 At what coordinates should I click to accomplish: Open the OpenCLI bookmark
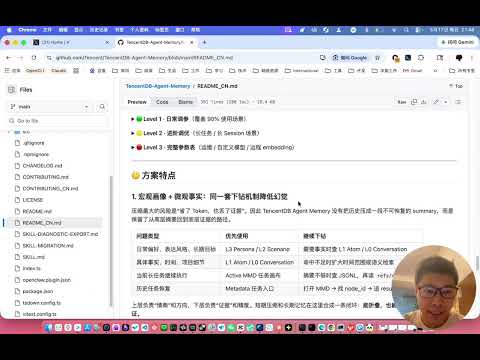coord(35,70)
